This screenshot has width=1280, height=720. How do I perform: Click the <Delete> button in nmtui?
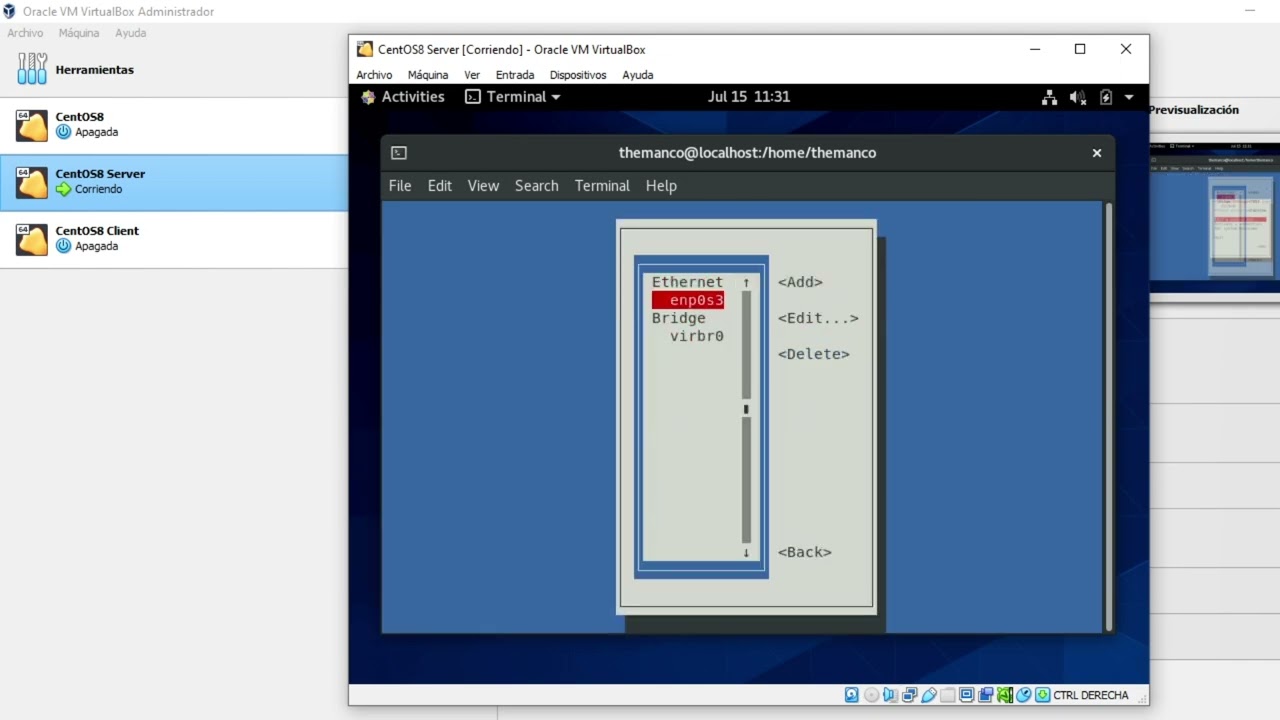pyautogui.click(x=813, y=354)
